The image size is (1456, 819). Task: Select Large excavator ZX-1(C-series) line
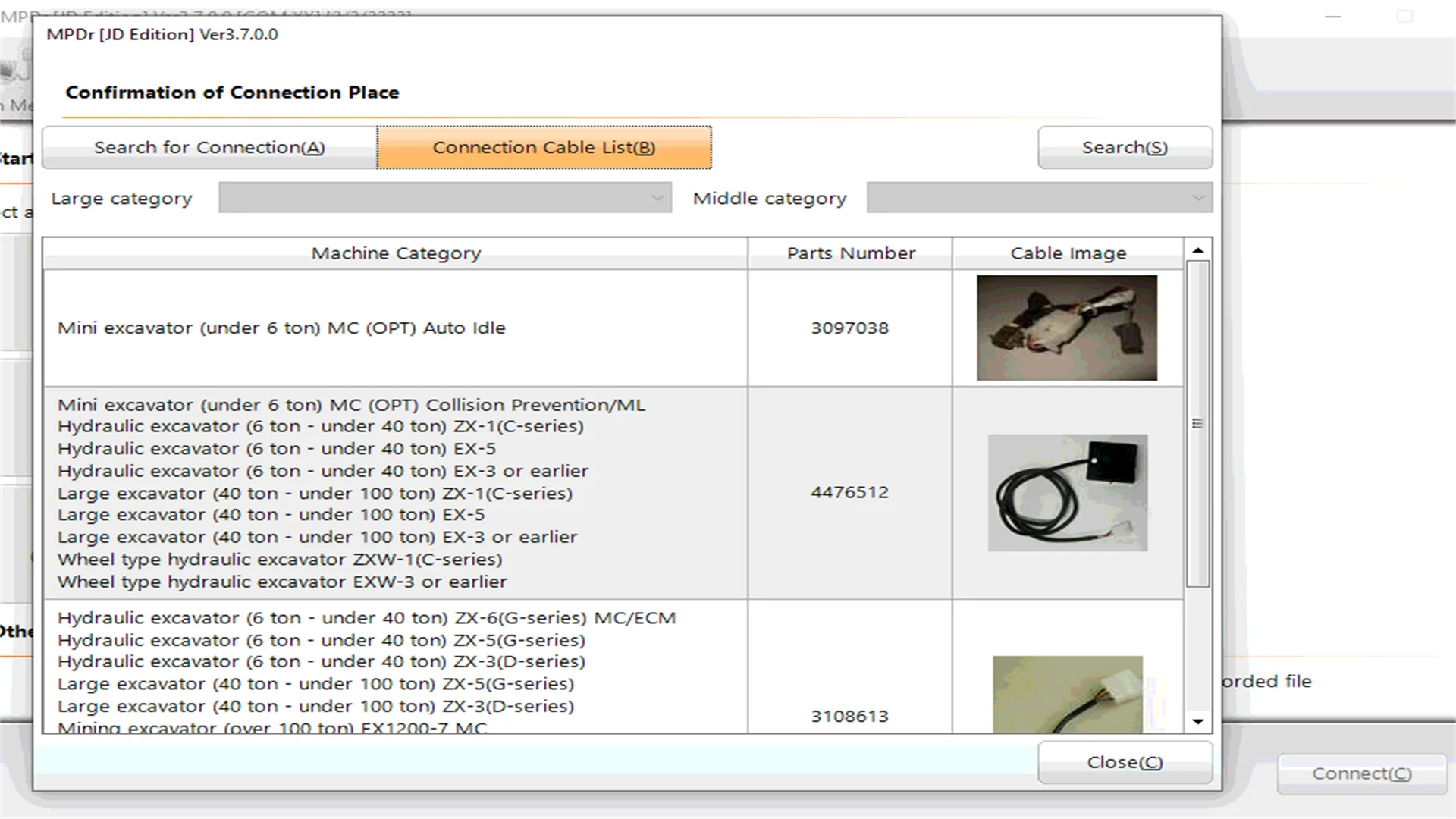[315, 494]
